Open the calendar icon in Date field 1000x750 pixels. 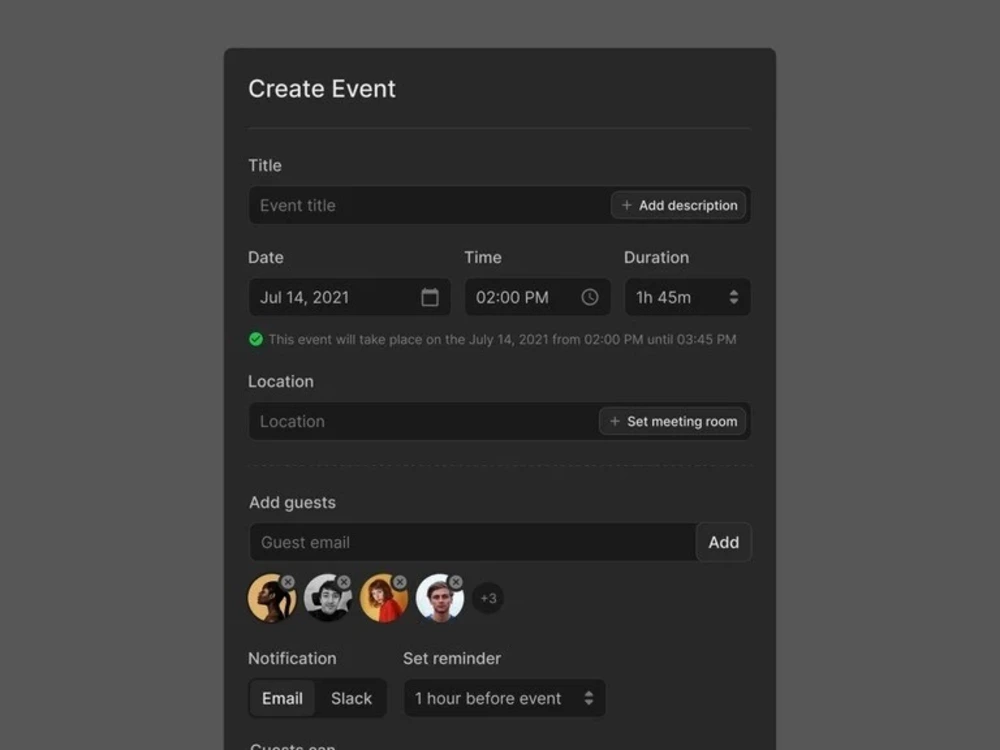tap(430, 297)
